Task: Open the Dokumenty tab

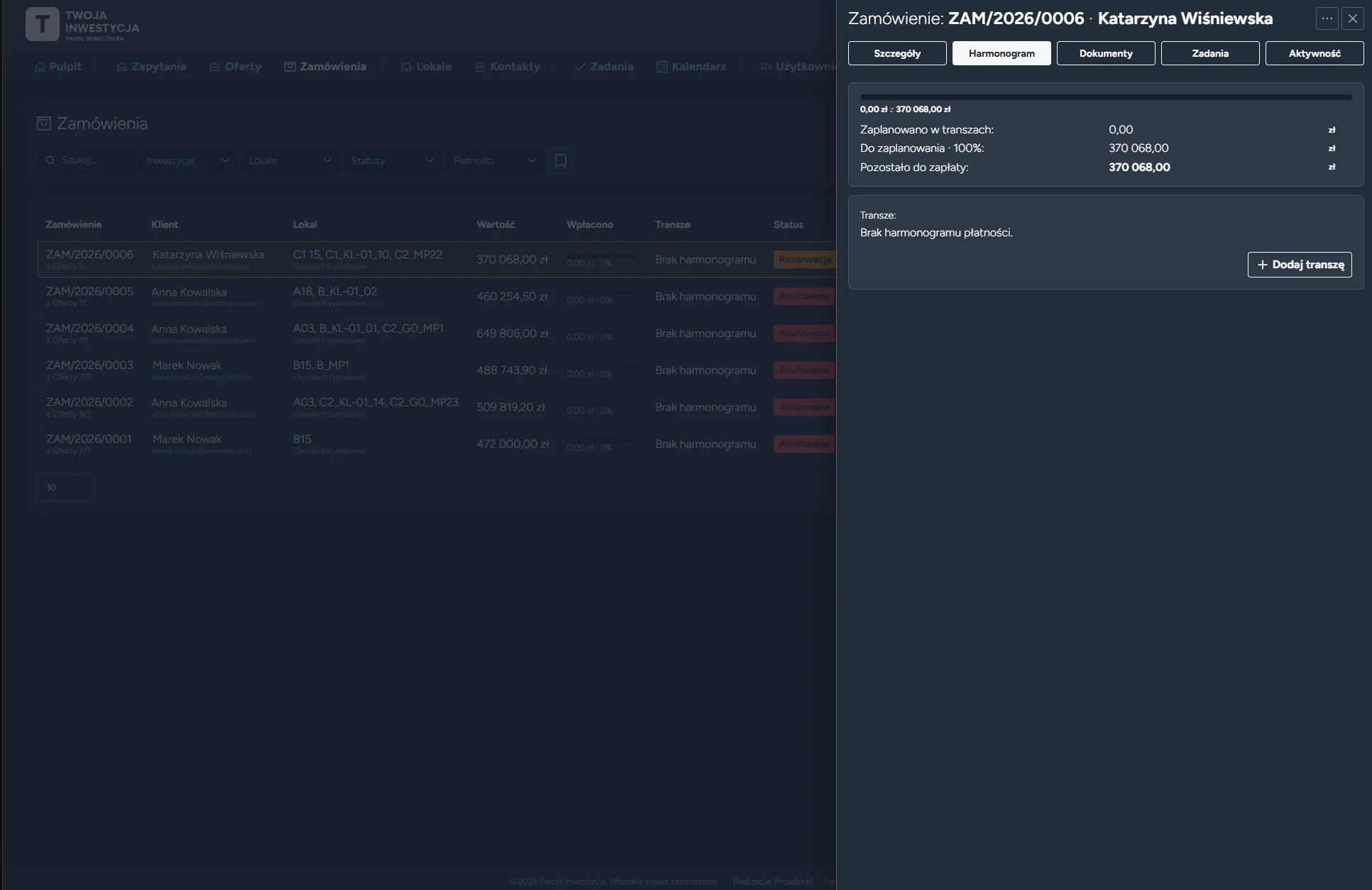Action: [x=1106, y=53]
